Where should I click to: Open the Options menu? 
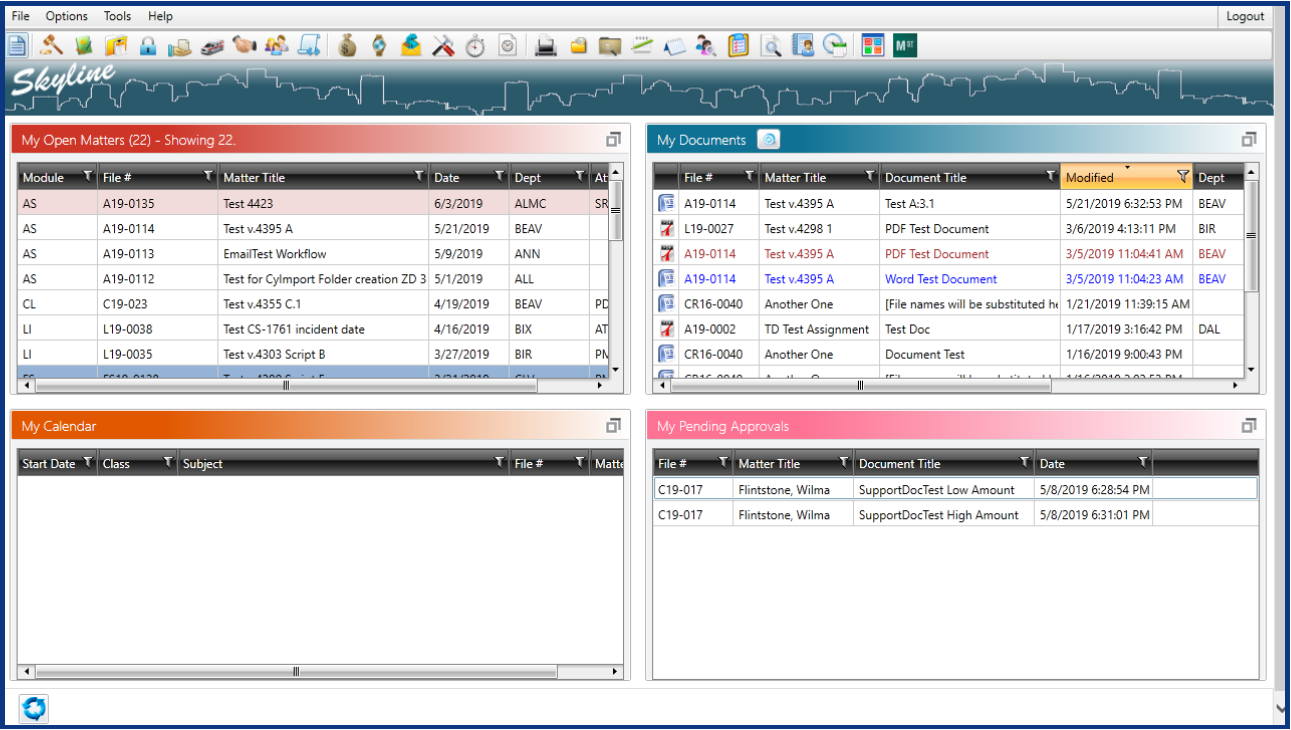[66, 16]
